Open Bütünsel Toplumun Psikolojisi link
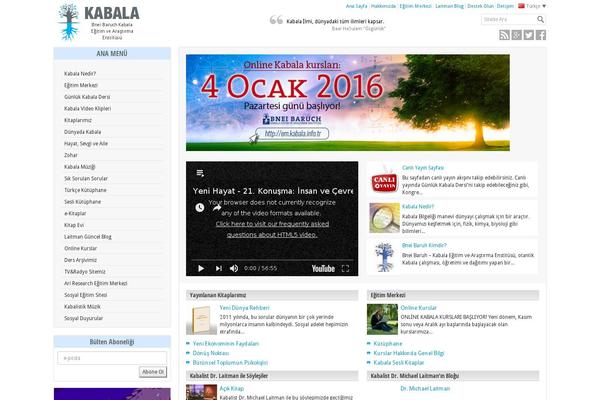The height and width of the screenshot is (400, 600). 230,362
